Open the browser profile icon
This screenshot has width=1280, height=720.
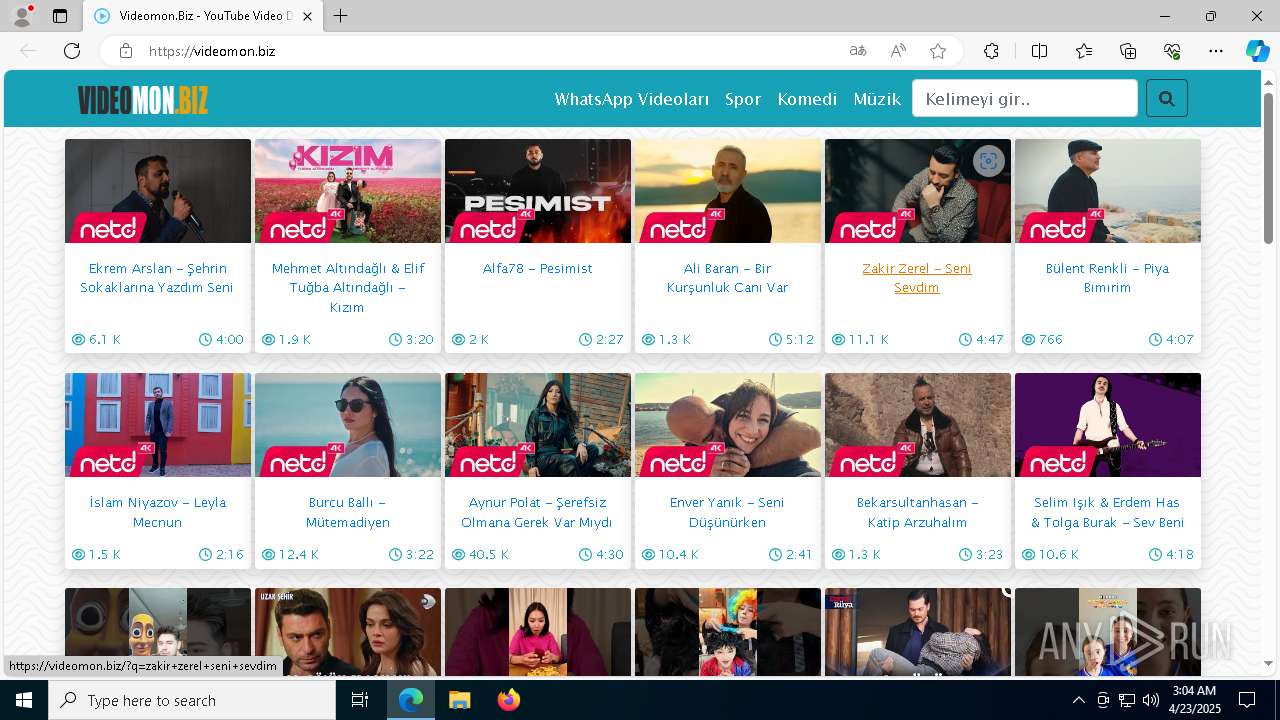(22, 16)
